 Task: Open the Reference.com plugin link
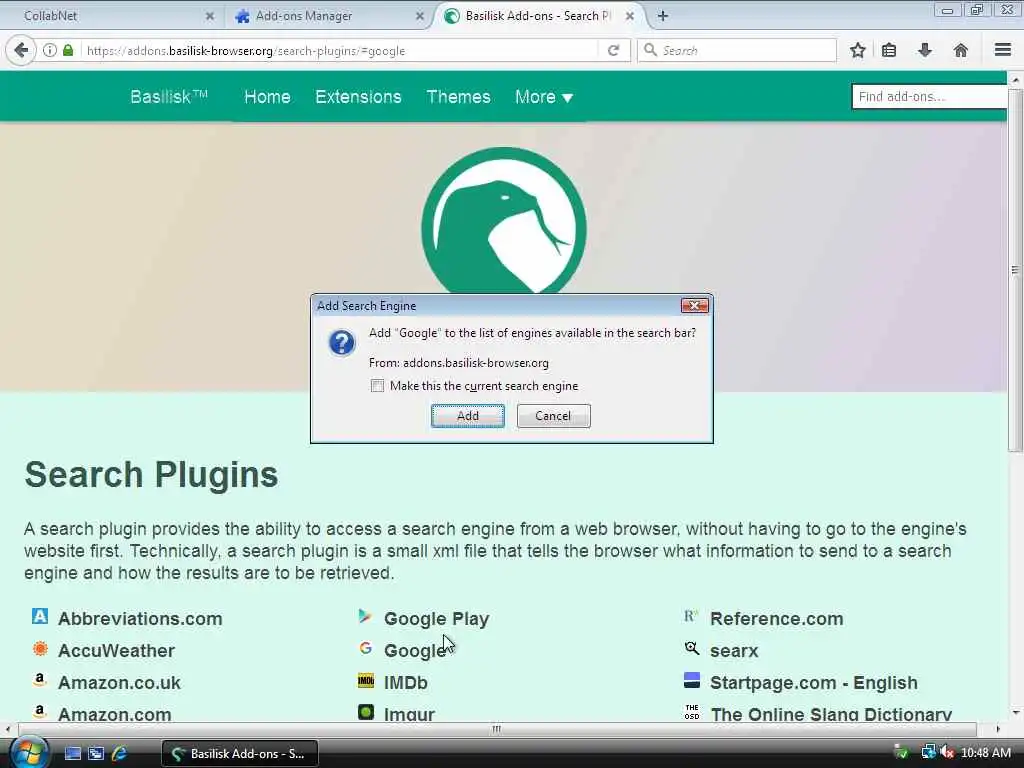tap(776, 618)
